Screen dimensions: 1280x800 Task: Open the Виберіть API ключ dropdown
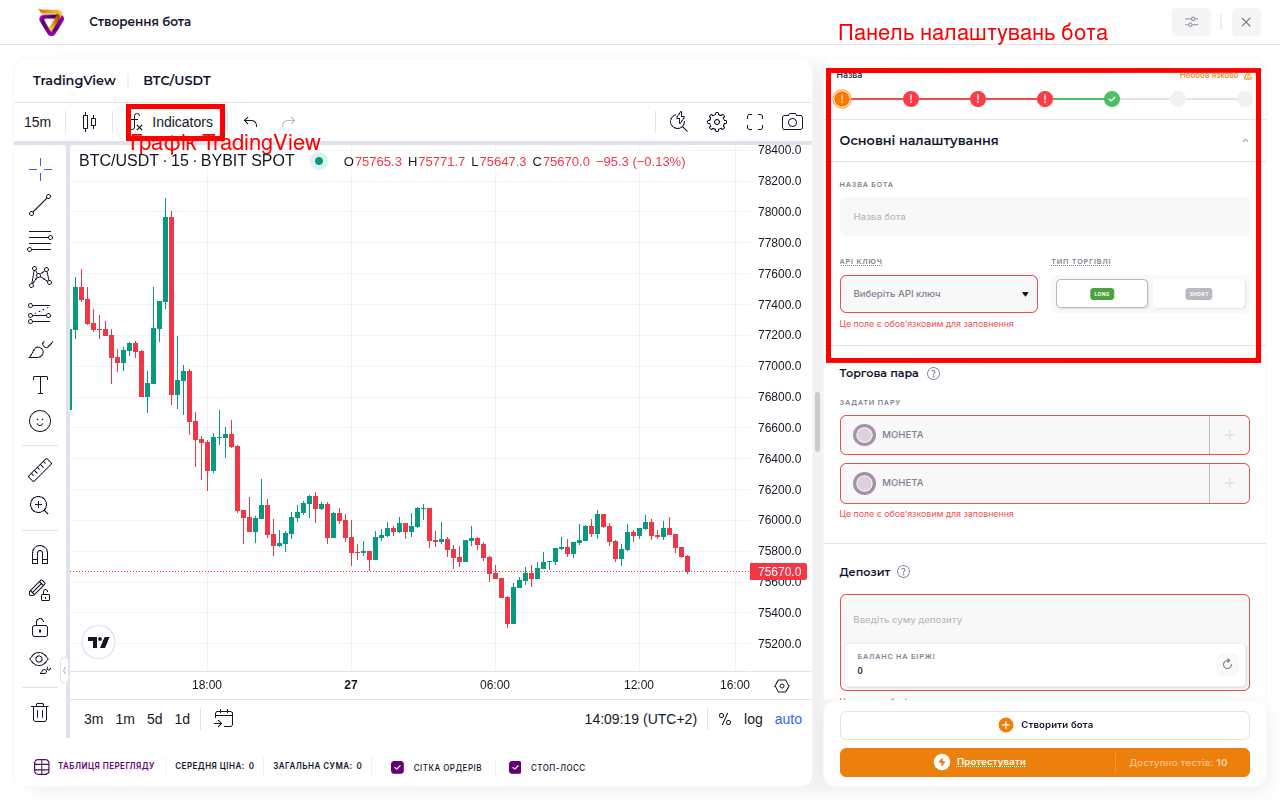939,294
